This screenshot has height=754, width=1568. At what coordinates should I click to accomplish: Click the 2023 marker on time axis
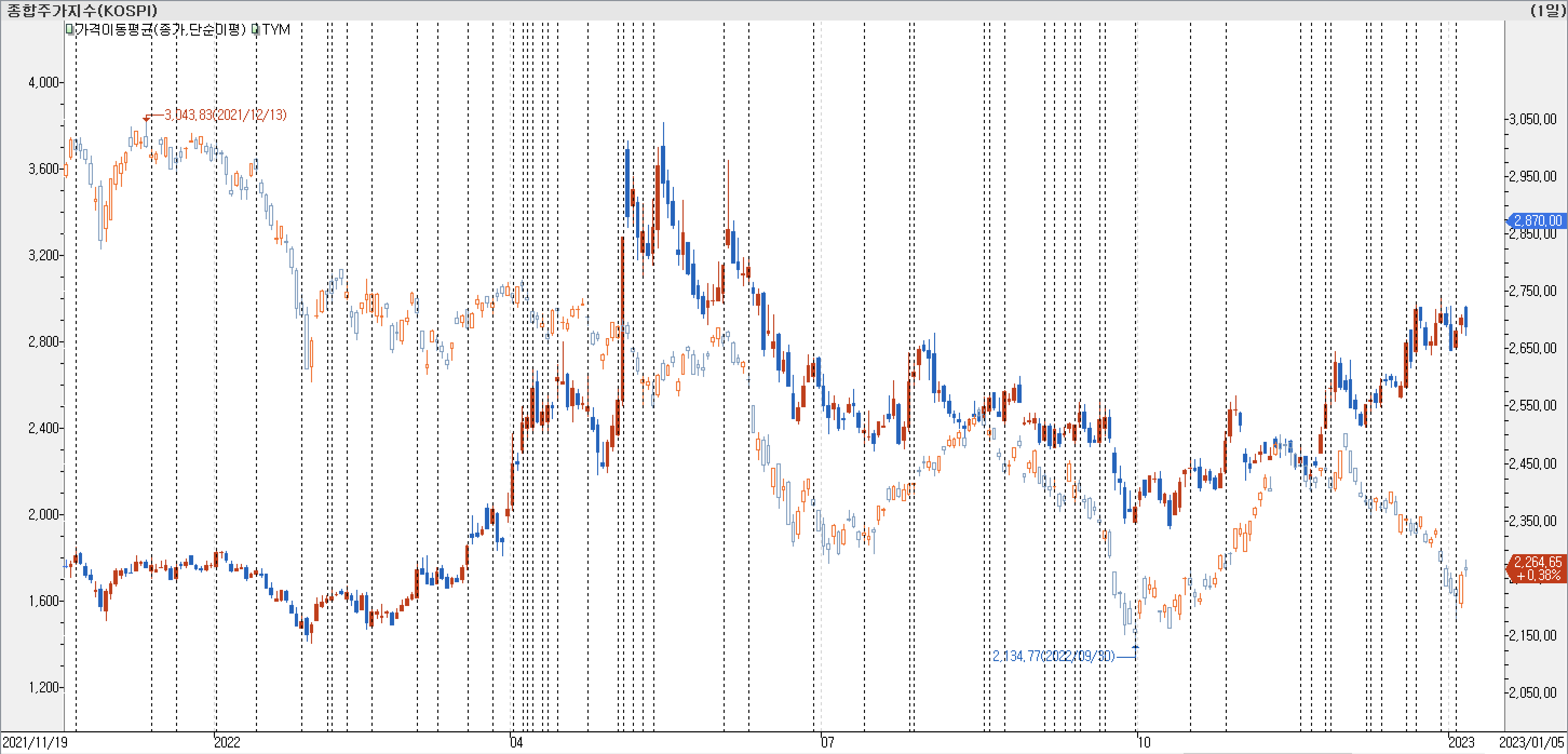tap(1461, 743)
